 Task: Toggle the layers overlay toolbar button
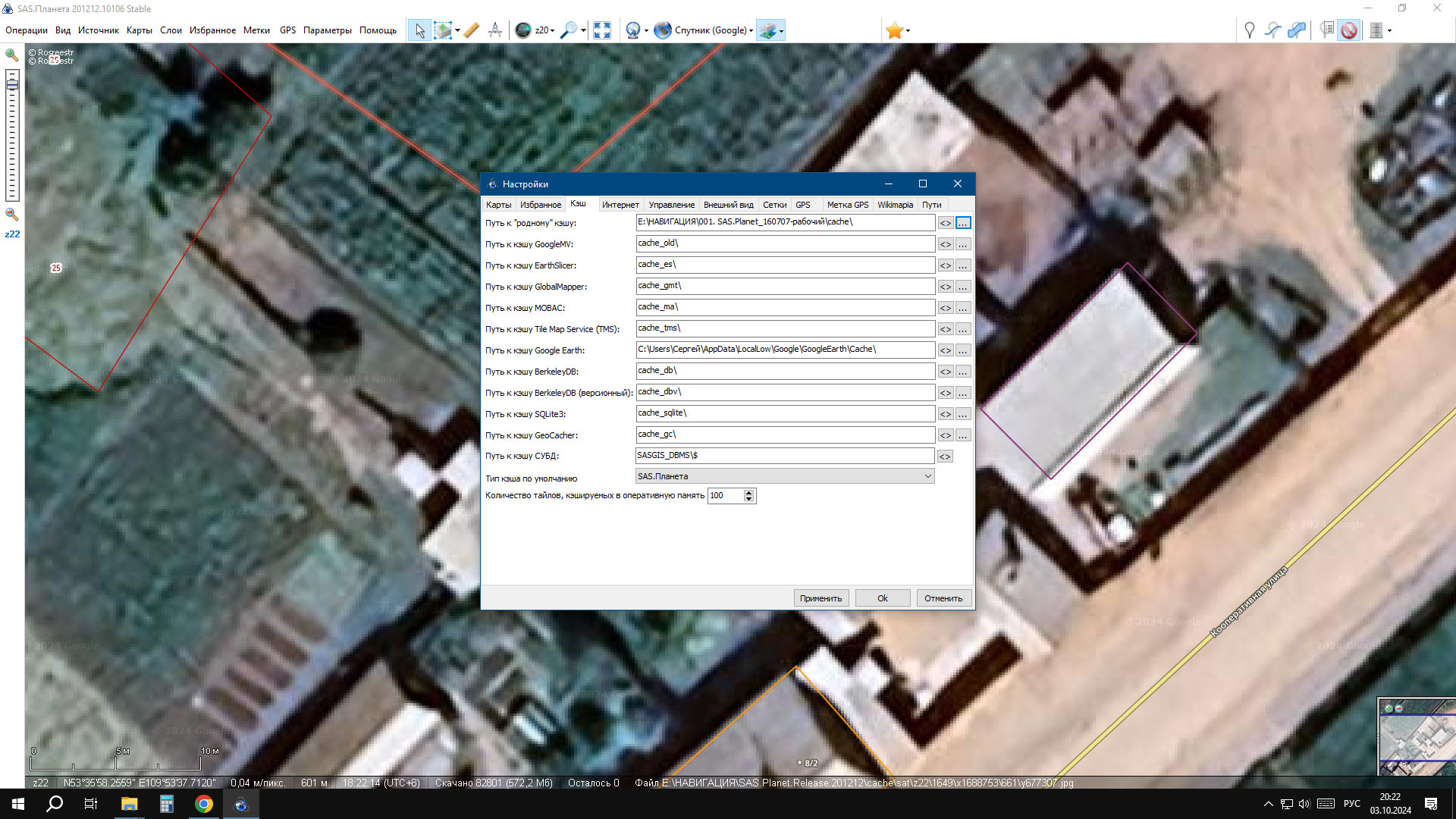click(768, 30)
